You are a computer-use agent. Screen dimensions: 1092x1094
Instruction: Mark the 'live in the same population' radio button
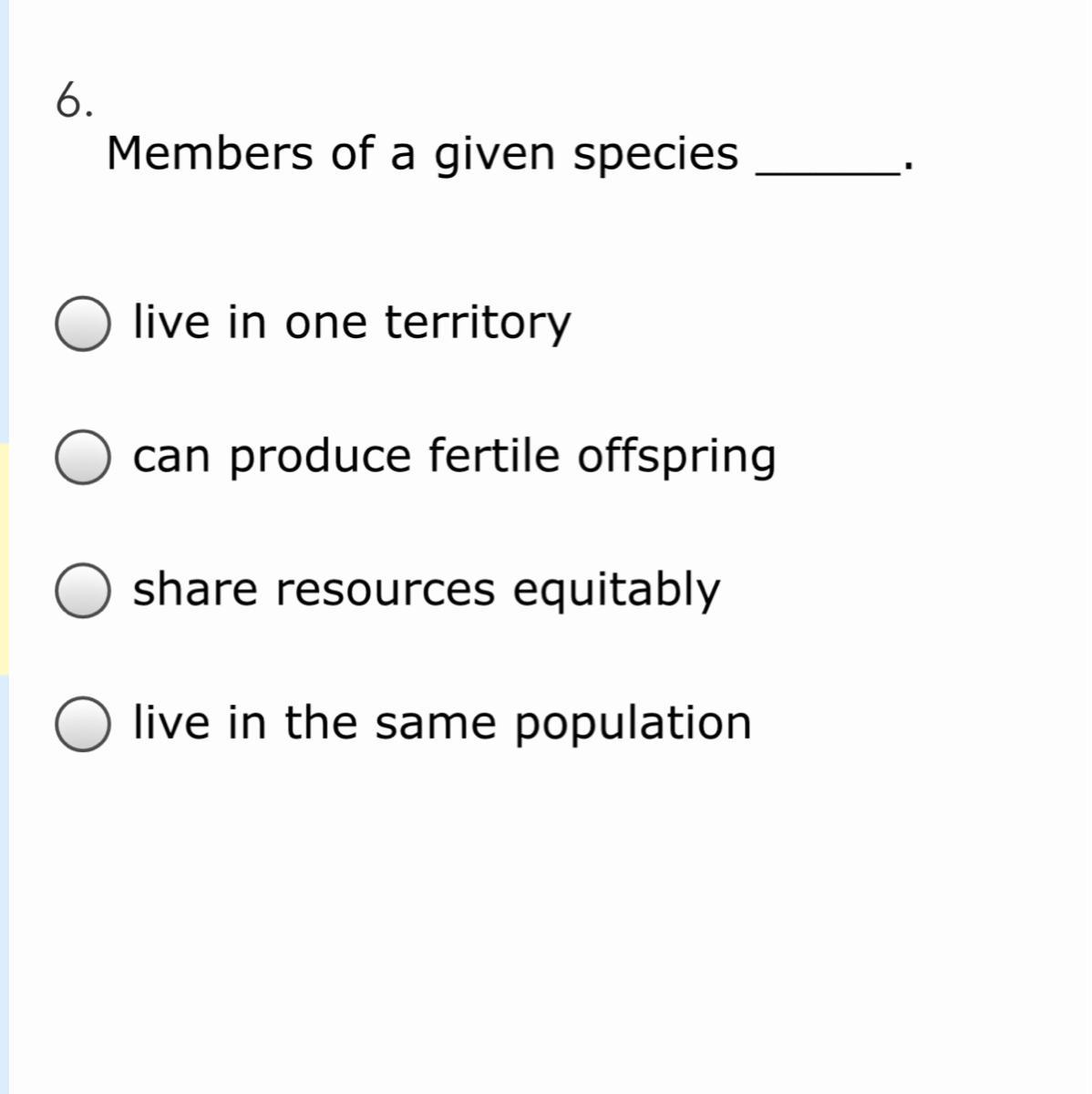tap(83, 724)
